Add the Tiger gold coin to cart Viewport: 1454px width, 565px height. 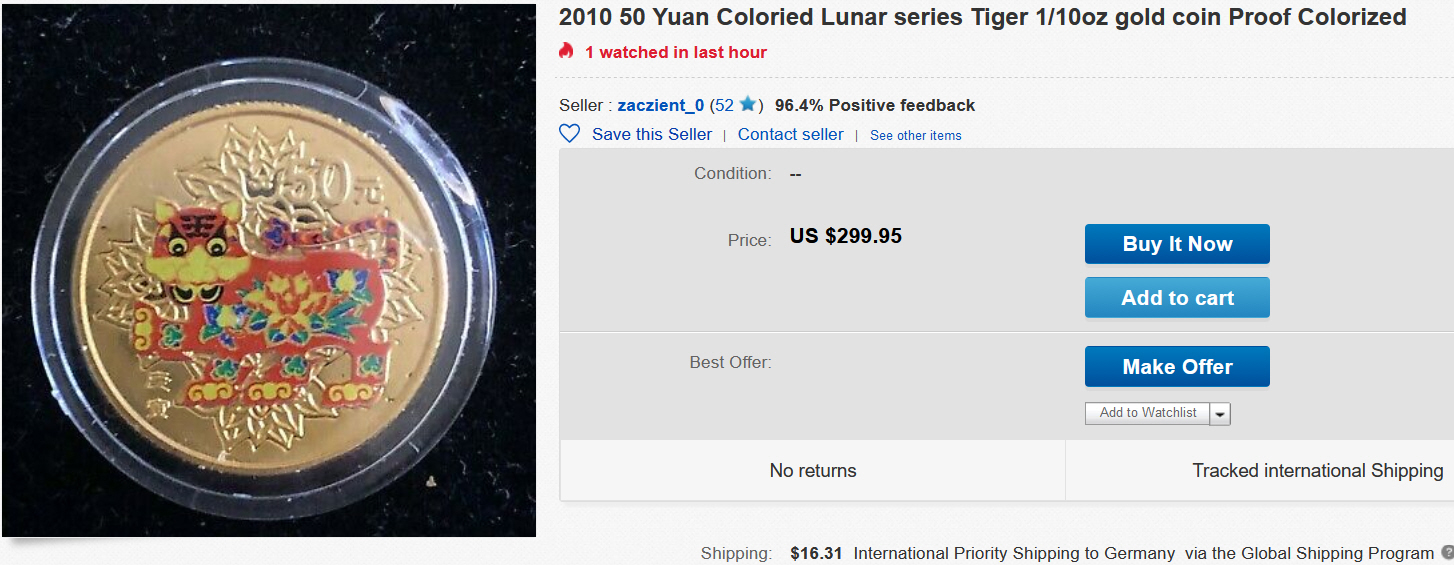click(x=1177, y=298)
